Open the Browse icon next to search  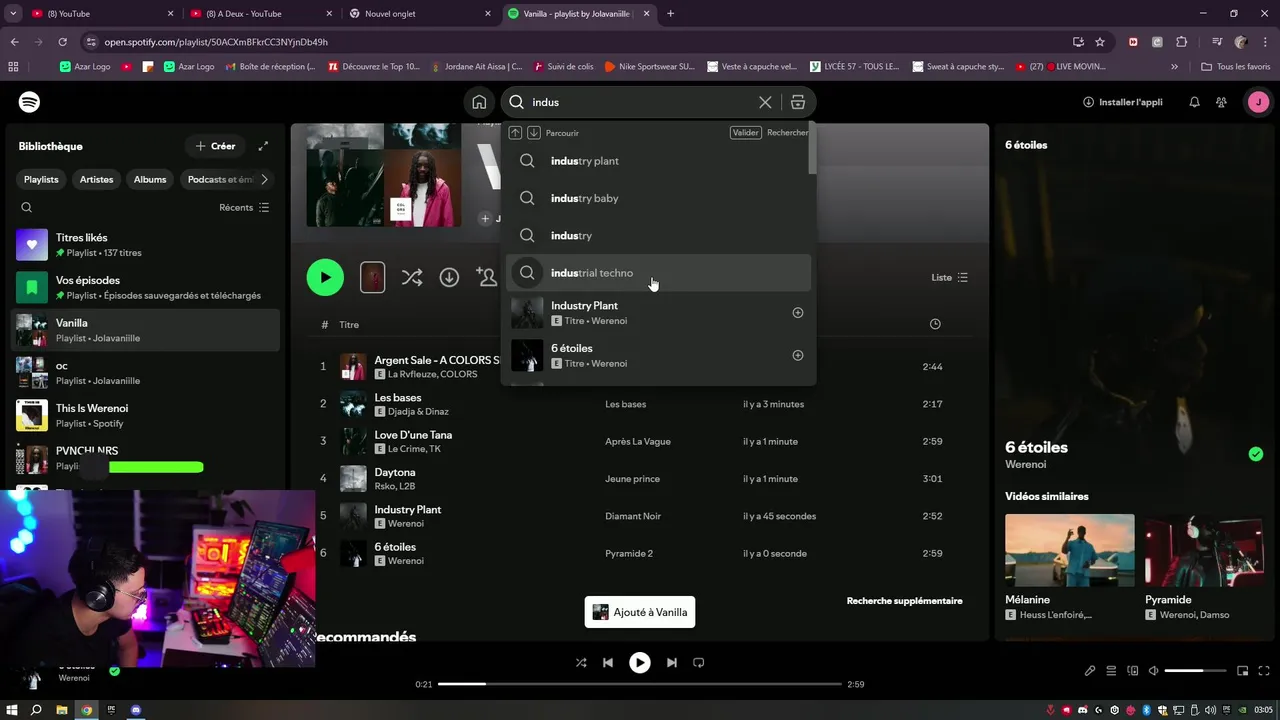coord(797,102)
